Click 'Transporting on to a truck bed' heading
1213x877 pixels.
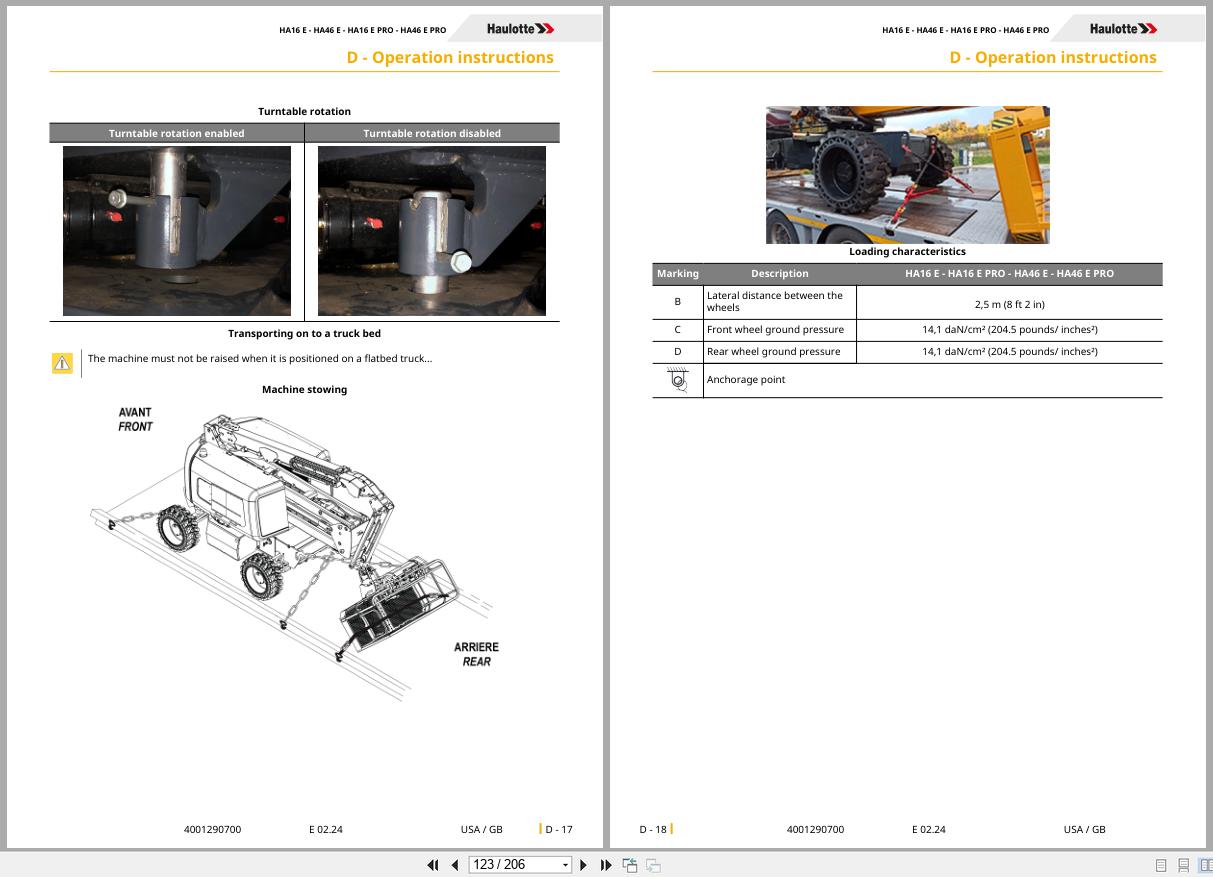(304, 333)
